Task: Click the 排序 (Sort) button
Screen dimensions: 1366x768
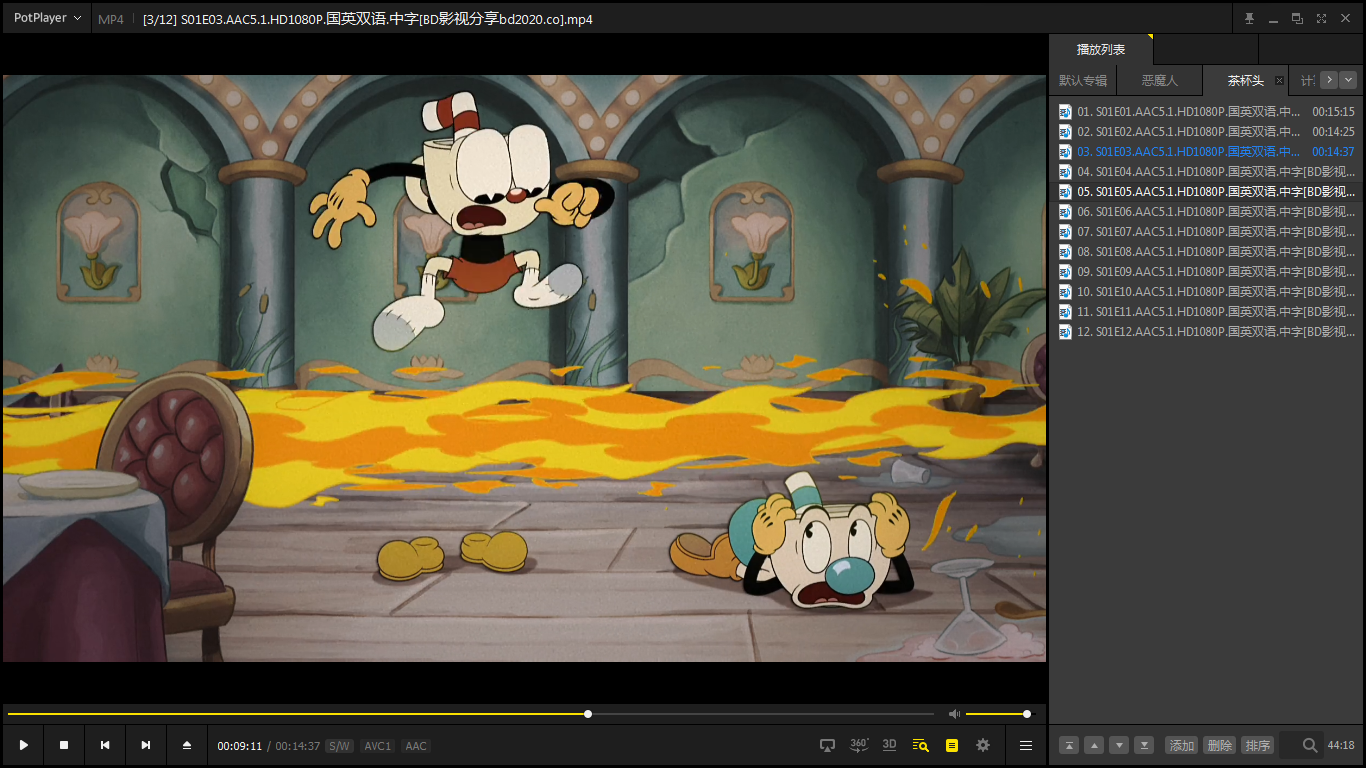Action: [1257, 745]
